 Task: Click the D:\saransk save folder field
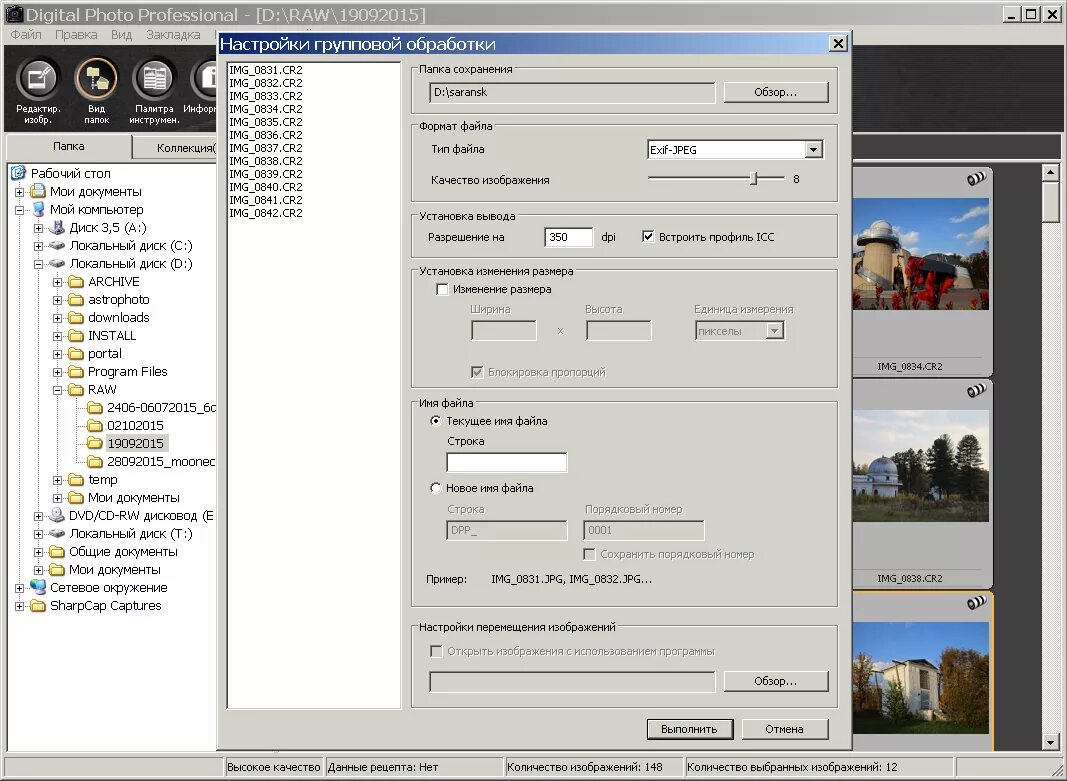572,92
